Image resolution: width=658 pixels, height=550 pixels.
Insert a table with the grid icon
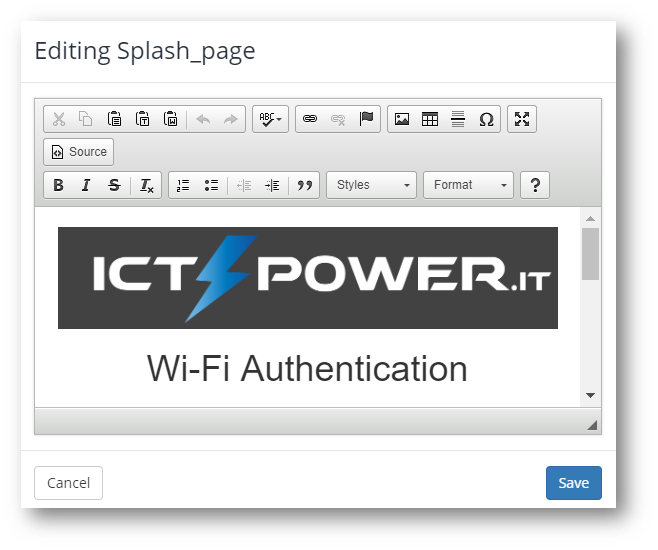[430, 119]
